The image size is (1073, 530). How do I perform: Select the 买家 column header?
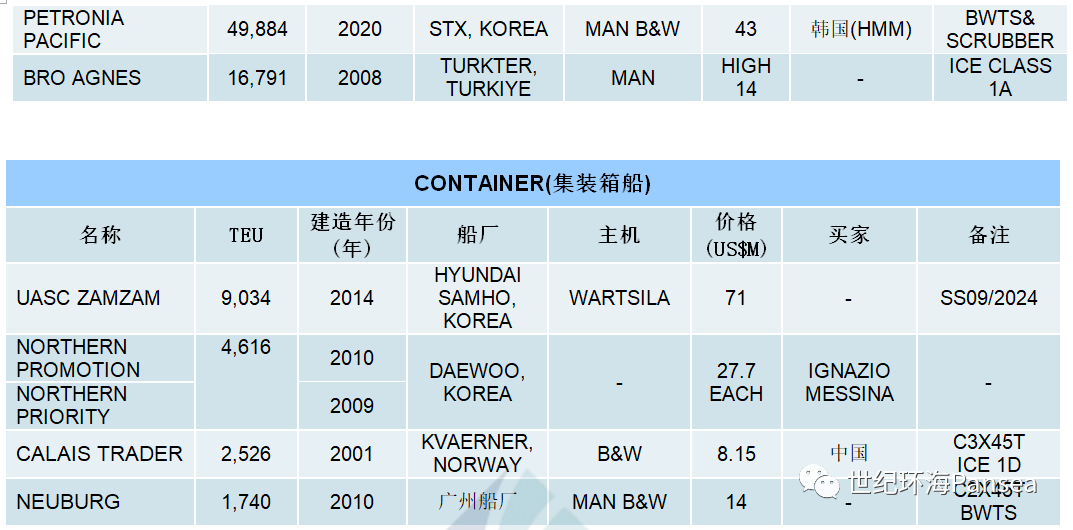pos(849,235)
